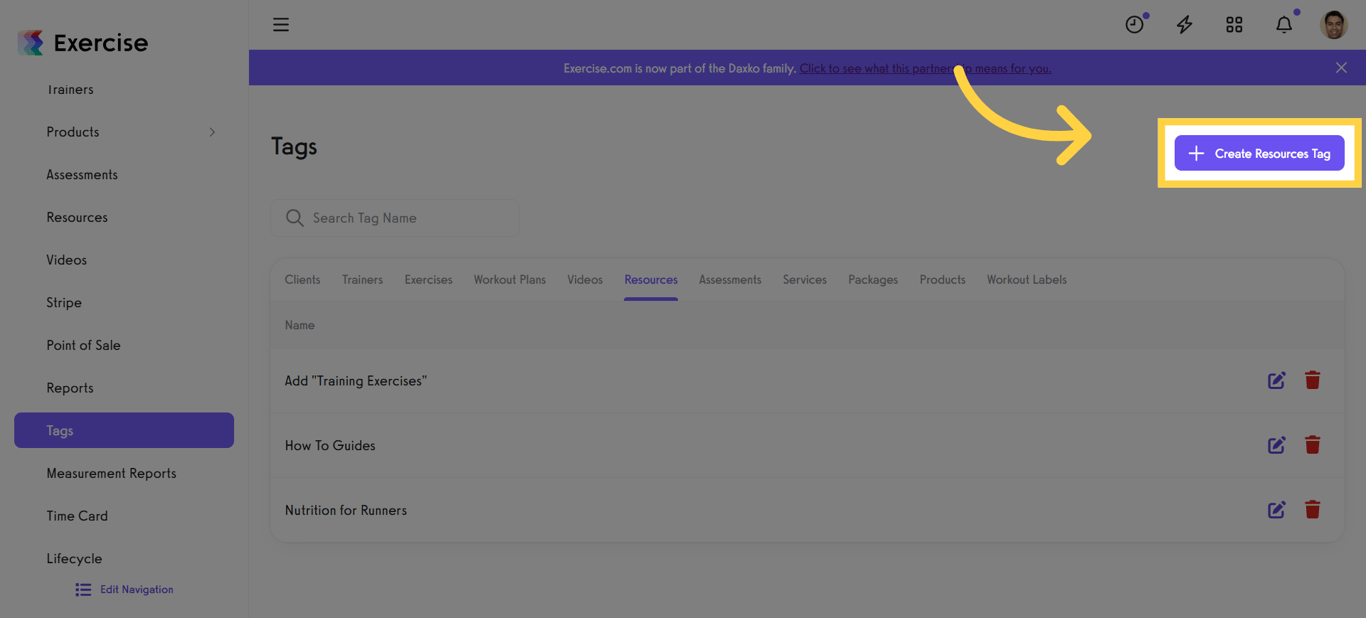This screenshot has height=618, width=1366.
Task: Click the Exercise logo
Action: (x=83, y=42)
